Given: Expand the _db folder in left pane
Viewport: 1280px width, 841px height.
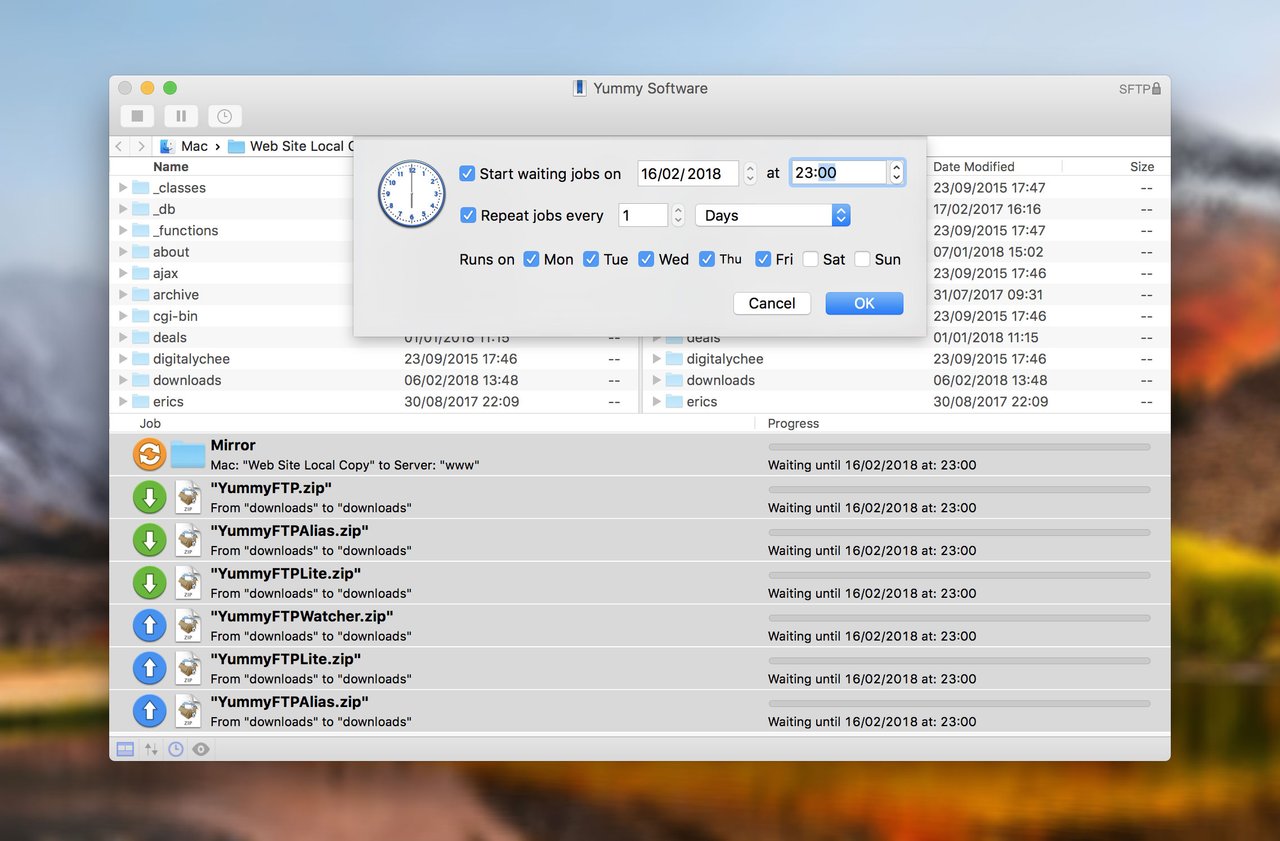Looking at the screenshot, I should point(123,209).
